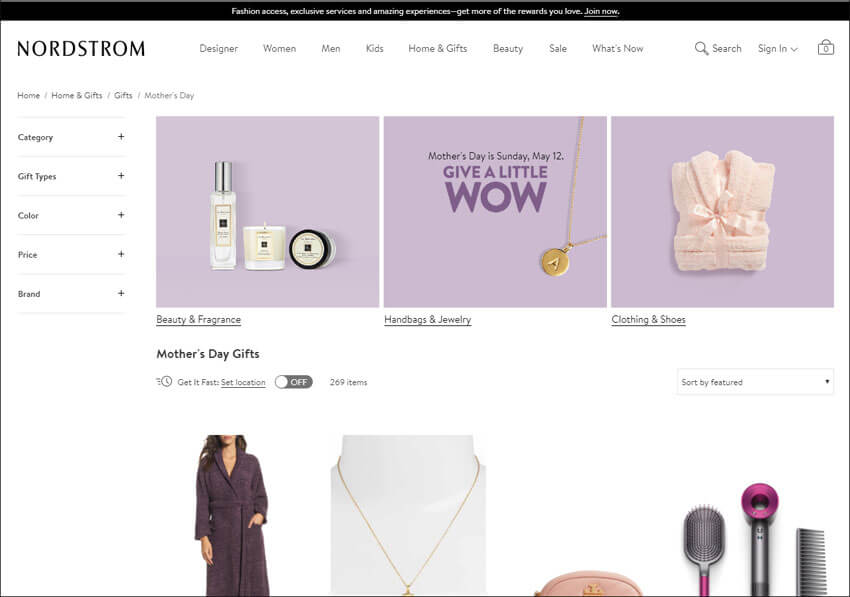This screenshot has width=850, height=597.
Task: Open the Home & Gifts menu
Action: 437,48
